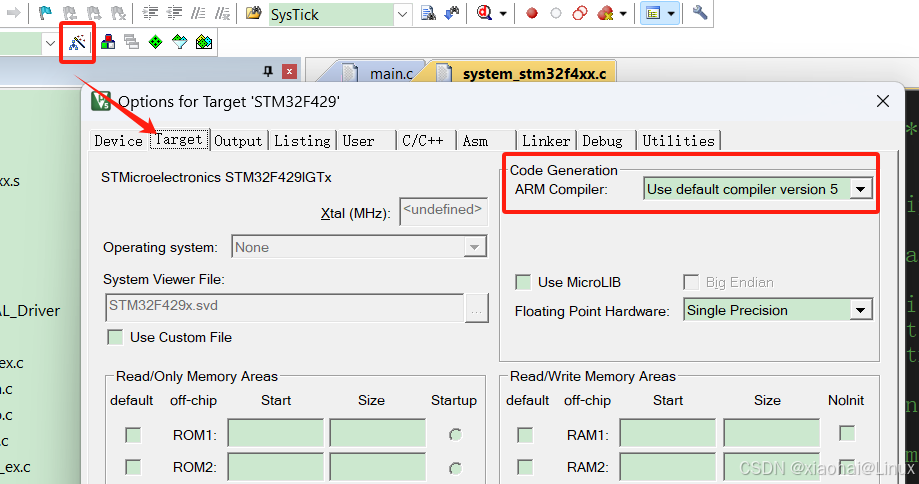Tick the RAM1 default checkbox
Viewport: 919px width, 484px height.
[x=525, y=435]
